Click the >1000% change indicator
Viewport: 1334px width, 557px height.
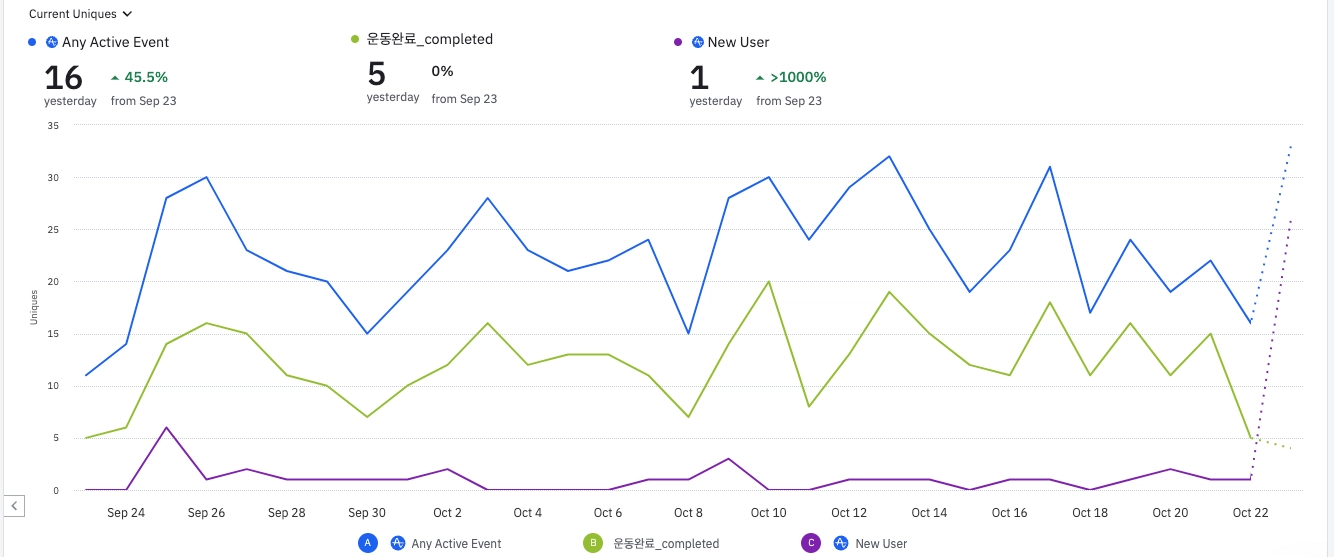click(x=798, y=77)
